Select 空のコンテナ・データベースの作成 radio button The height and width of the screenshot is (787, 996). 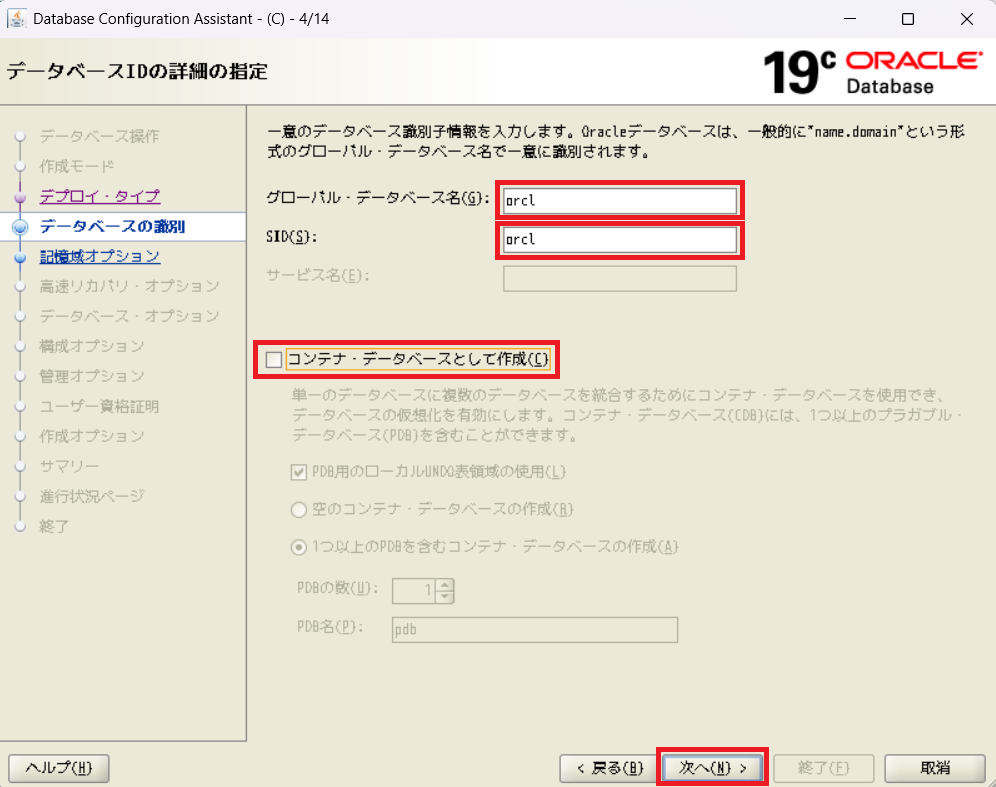tap(298, 509)
